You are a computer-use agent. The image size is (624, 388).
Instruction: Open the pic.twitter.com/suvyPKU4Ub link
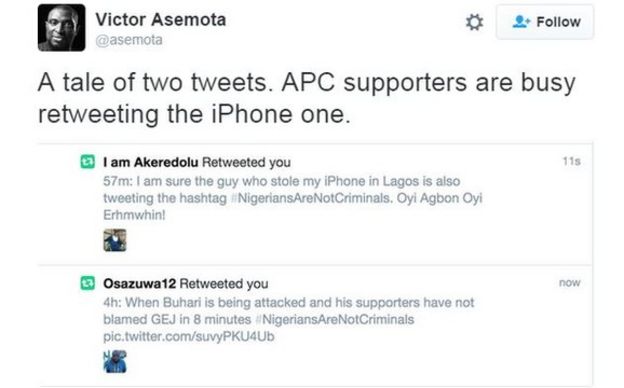pyautogui.click(x=189, y=337)
